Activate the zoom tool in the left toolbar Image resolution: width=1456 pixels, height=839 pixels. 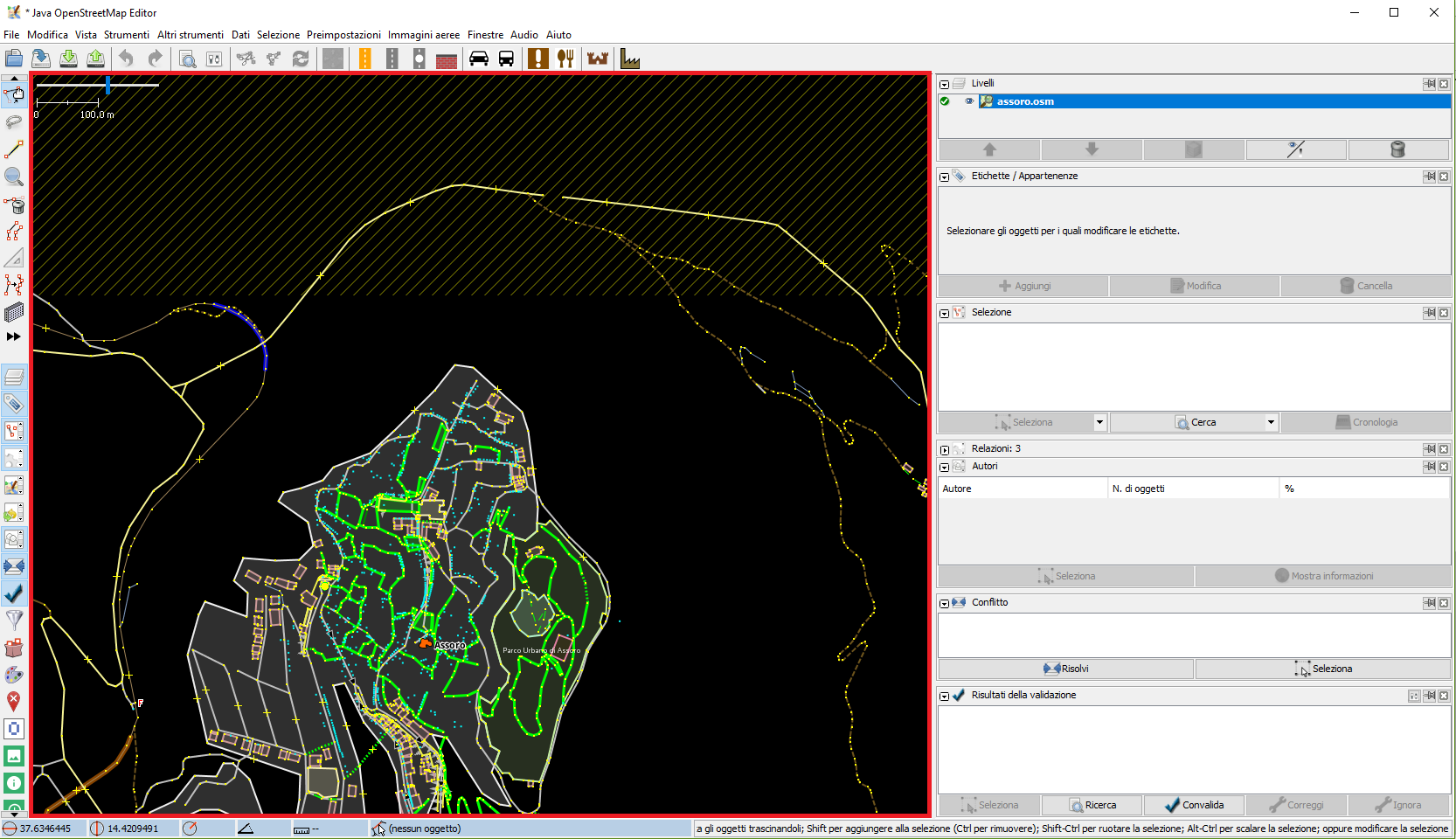click(14, 177)
